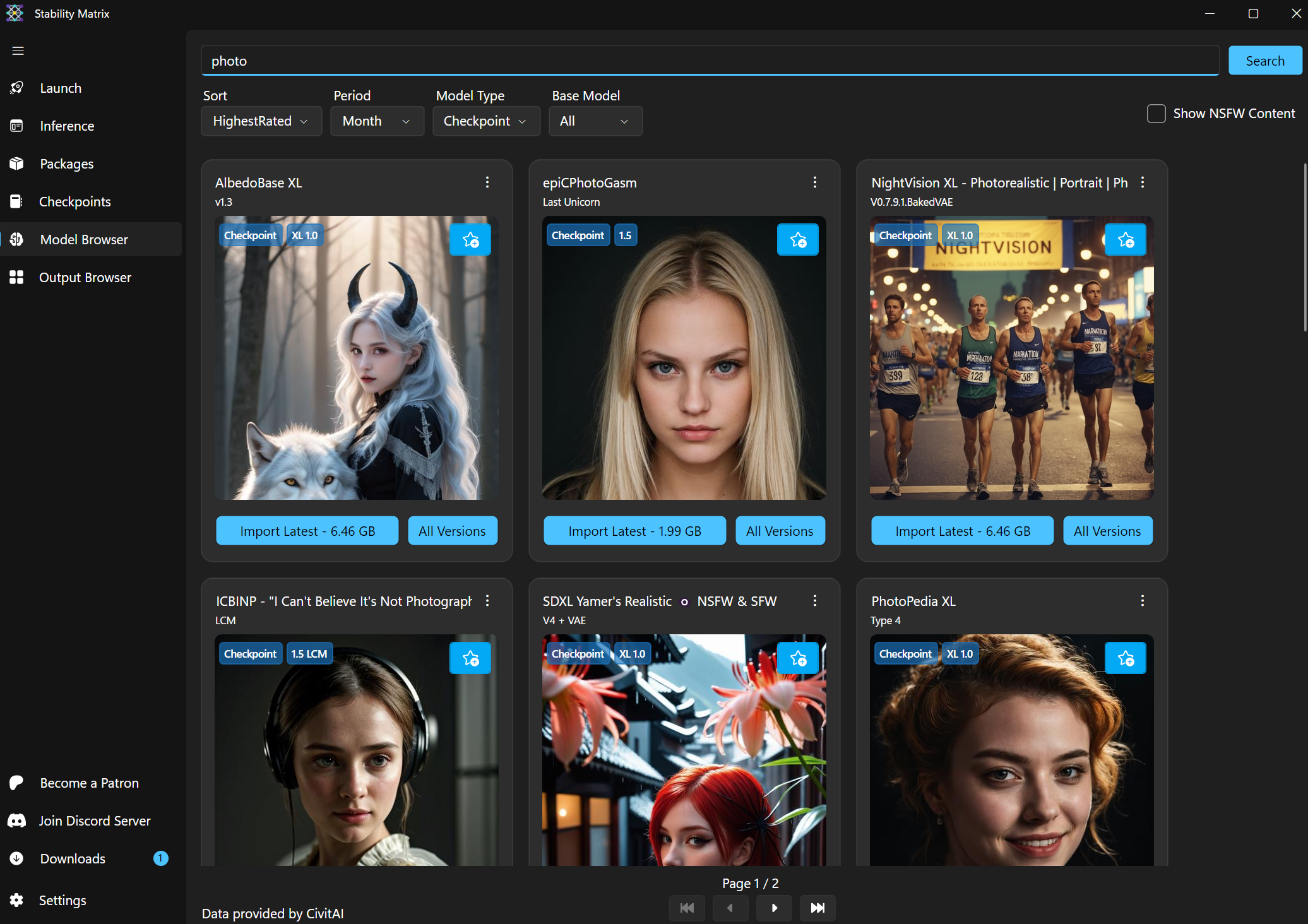
Task: Go to next results page arrow
Action: pos(774,908)
